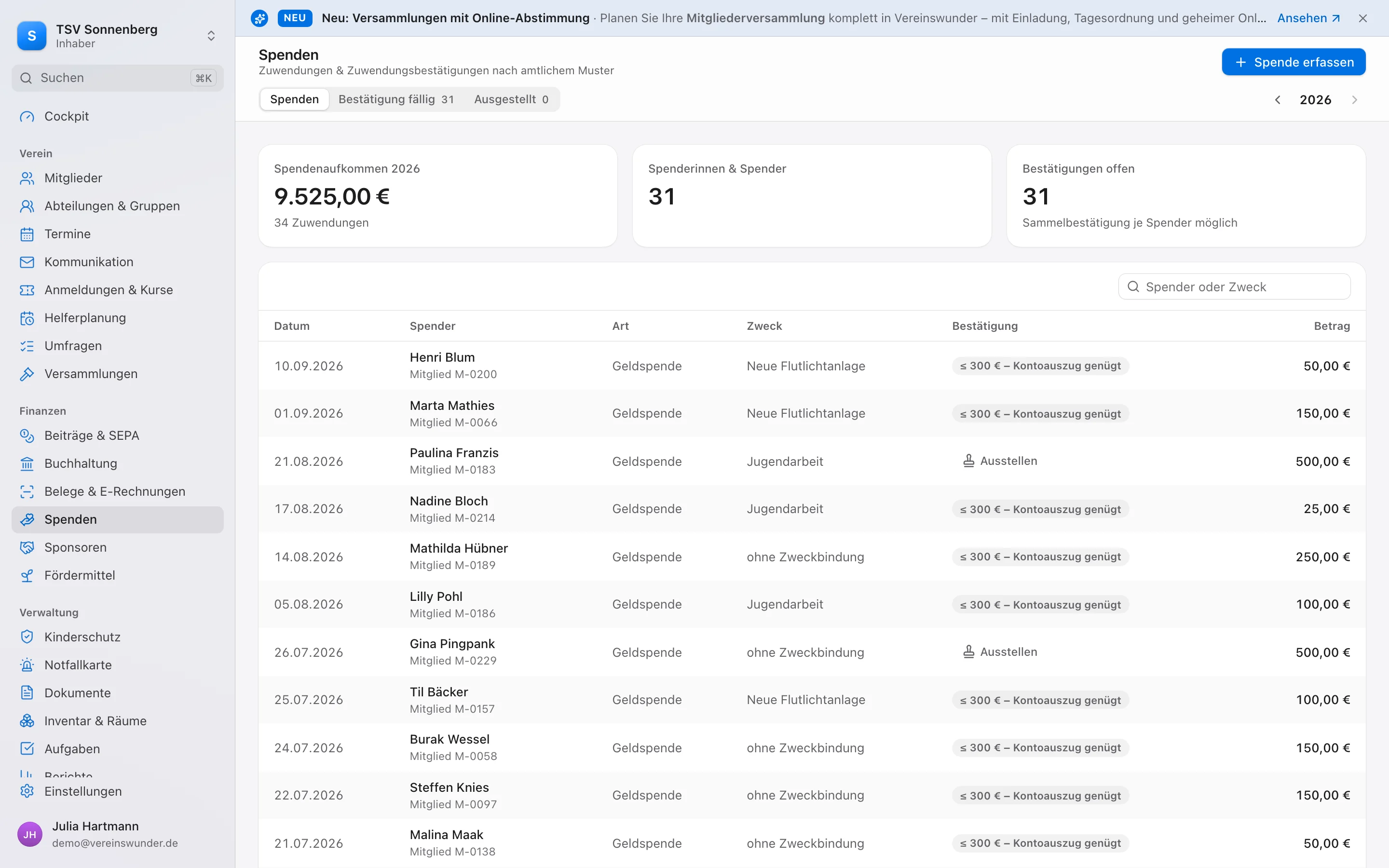
Task: Click the Betrag column header
Action: [x=1332, y=326]
